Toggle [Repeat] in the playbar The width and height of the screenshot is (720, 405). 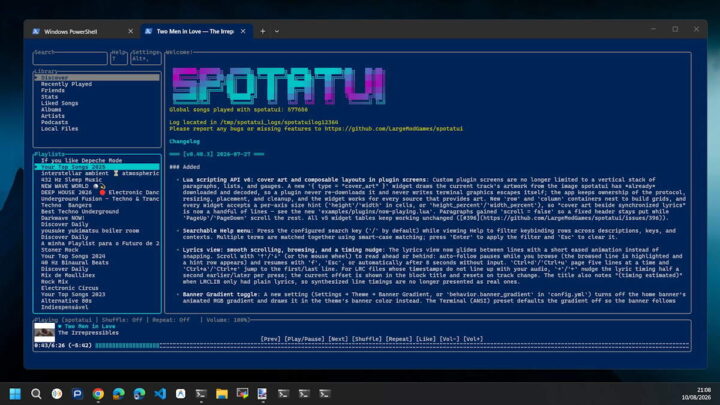[399, 339]
